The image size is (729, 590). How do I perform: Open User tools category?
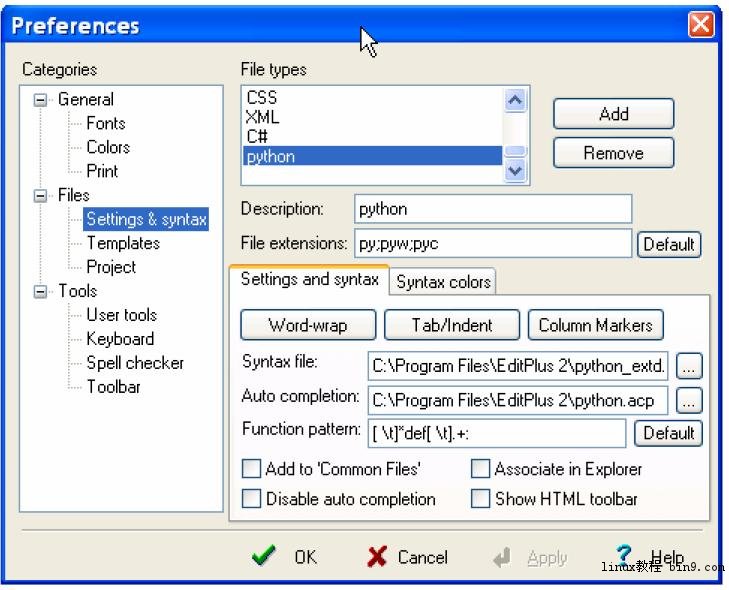(x=122, y=315)
